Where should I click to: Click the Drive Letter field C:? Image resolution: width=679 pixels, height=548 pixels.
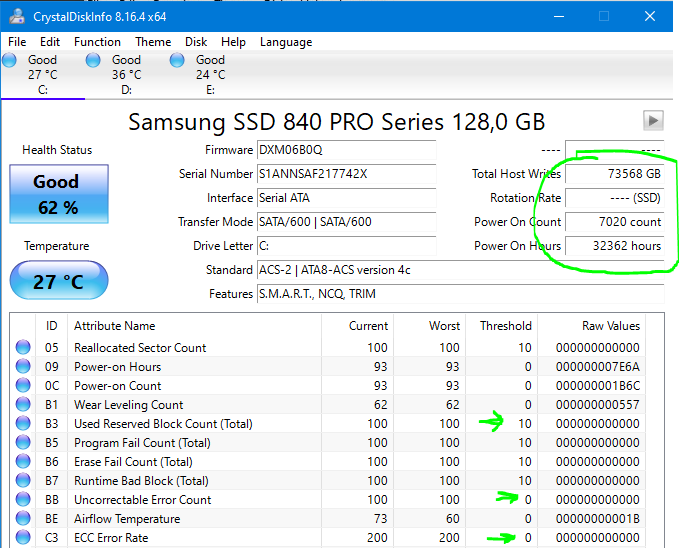pyautogui.click(x=346, y=246)
